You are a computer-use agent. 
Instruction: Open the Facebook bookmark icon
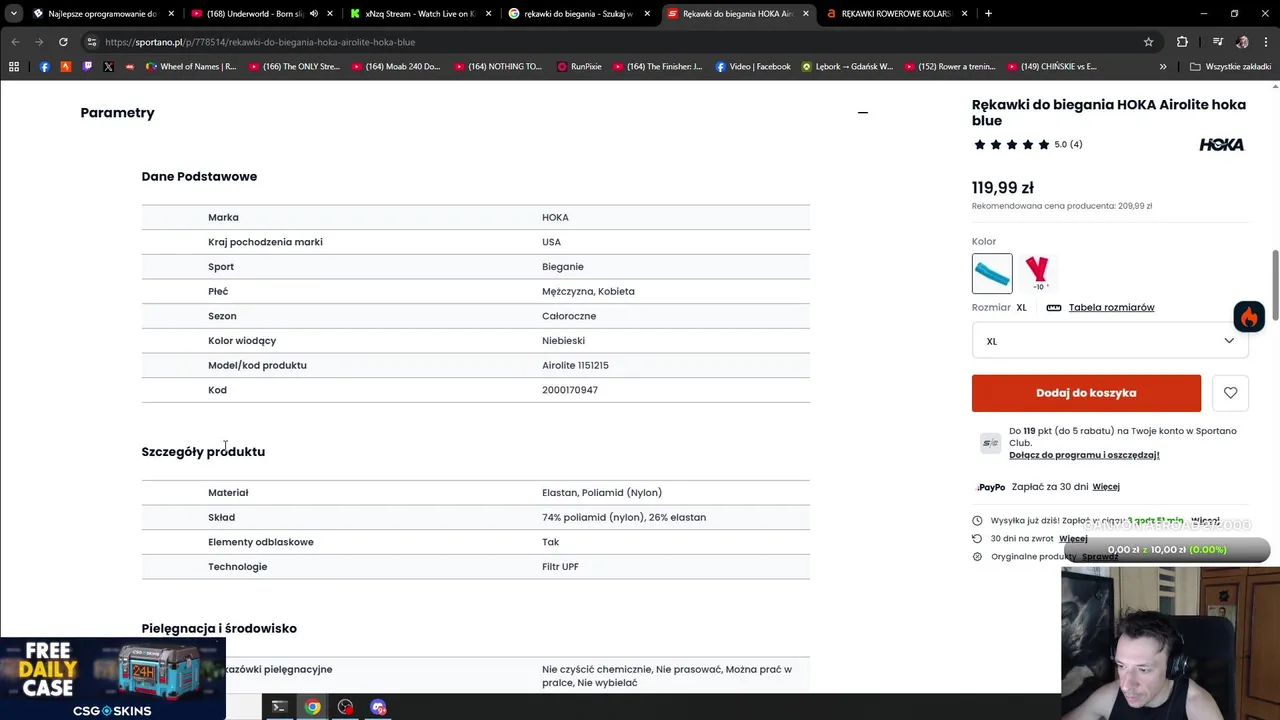(x=44, y=67)
